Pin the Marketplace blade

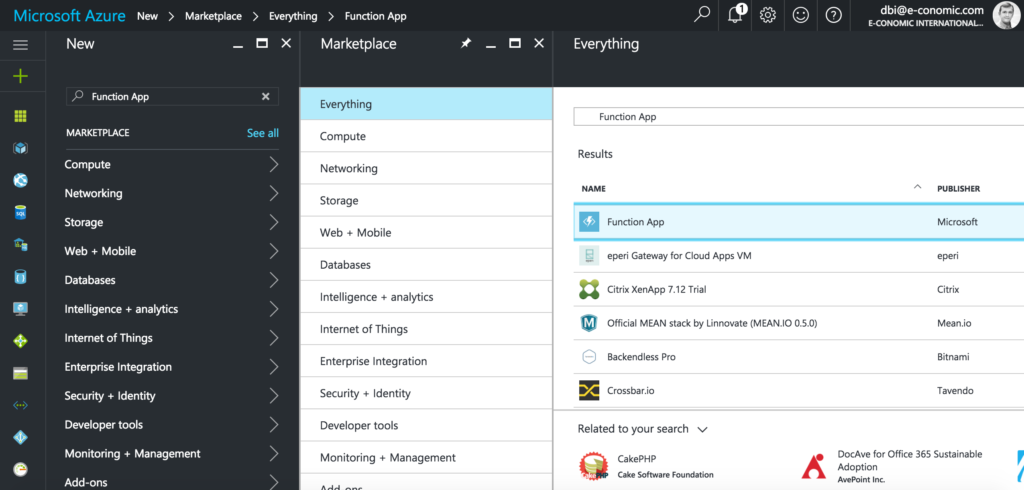pos(465,44)
